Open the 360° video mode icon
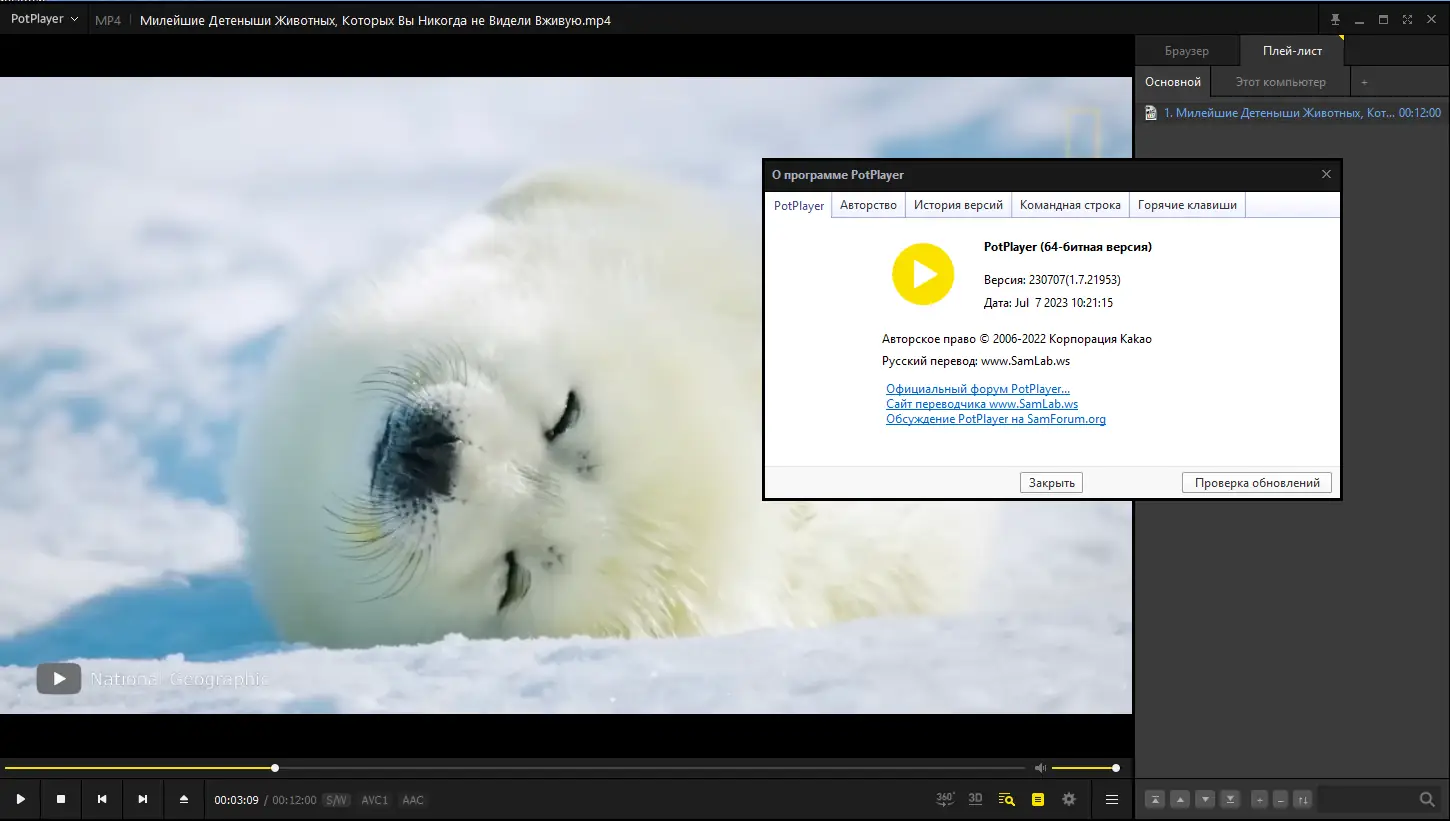1450x821 pixels. click(x=945, y=799)
